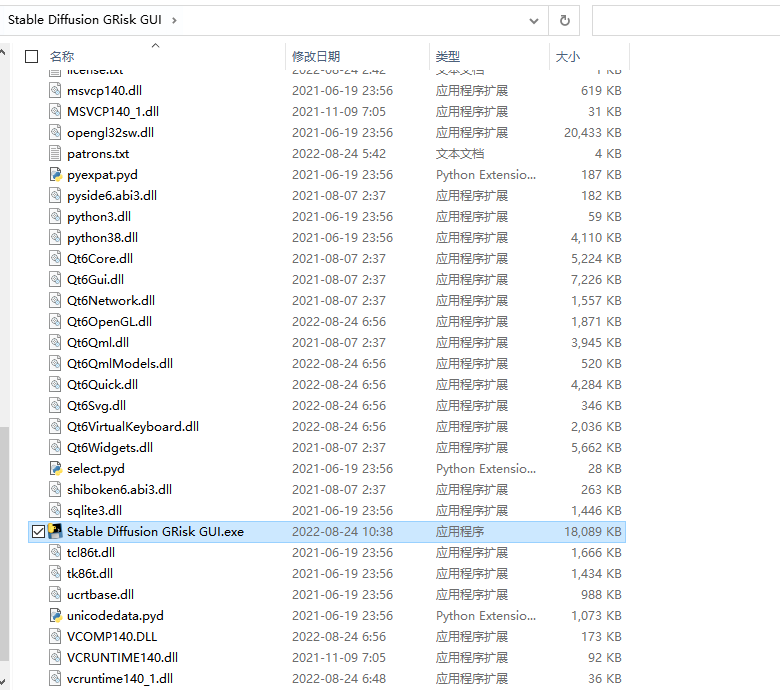Select the Qt6Quick.dll file icon

pyautogui.click(x=55, y=384)
